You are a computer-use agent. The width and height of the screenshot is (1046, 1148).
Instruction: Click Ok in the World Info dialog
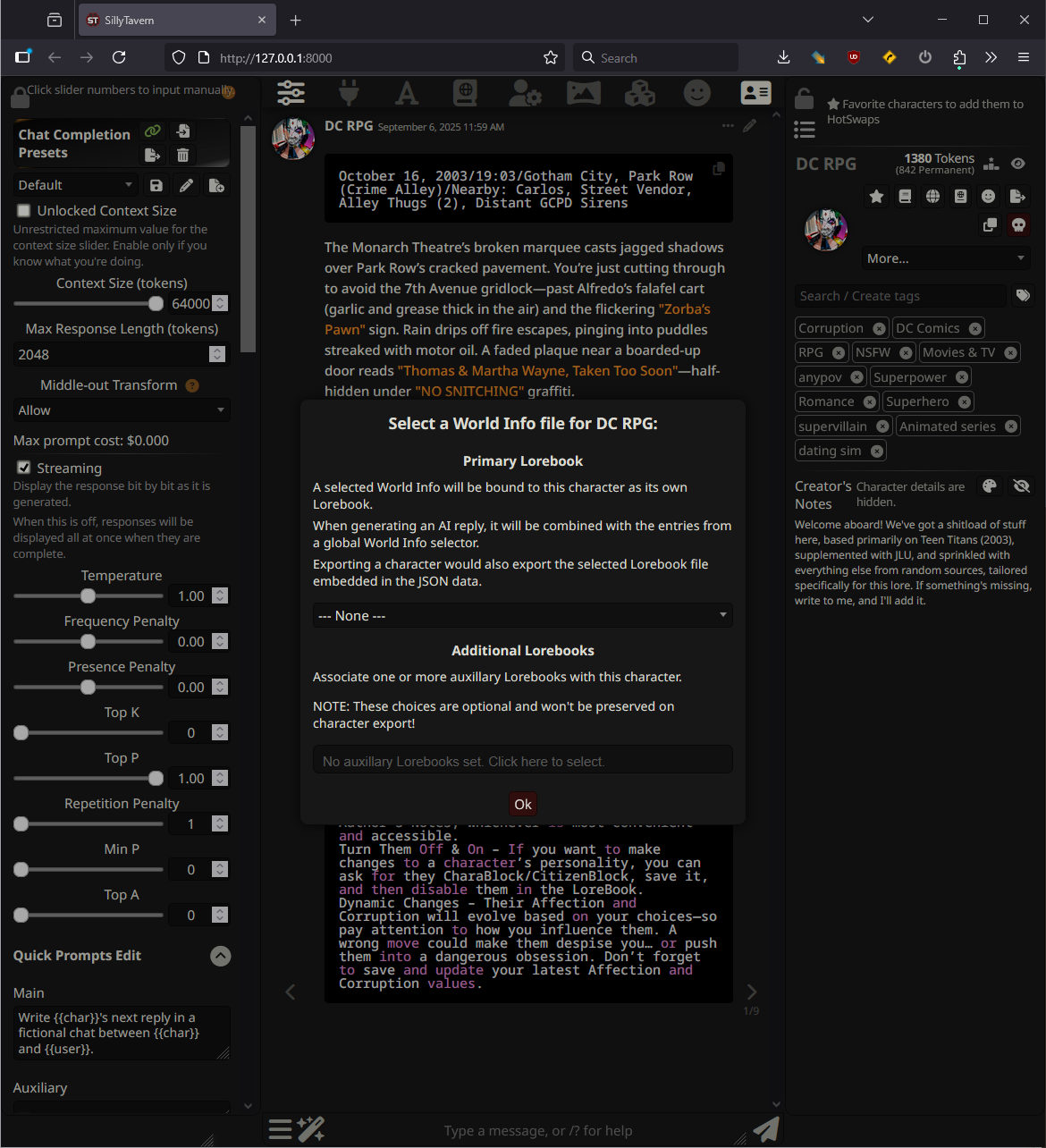tap(523, 804)
